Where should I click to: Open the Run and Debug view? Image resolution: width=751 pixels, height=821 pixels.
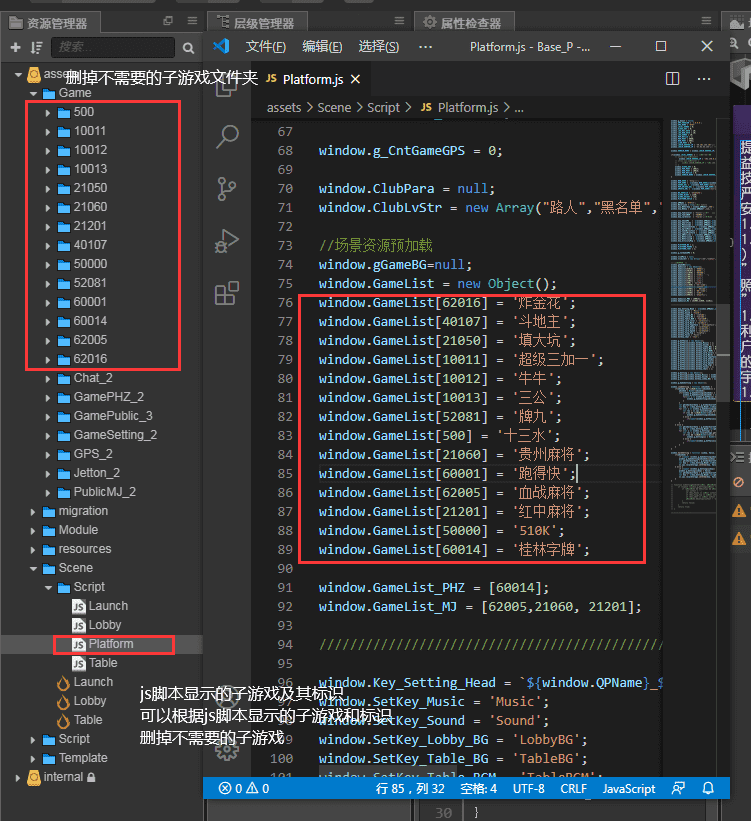[227, 242]
